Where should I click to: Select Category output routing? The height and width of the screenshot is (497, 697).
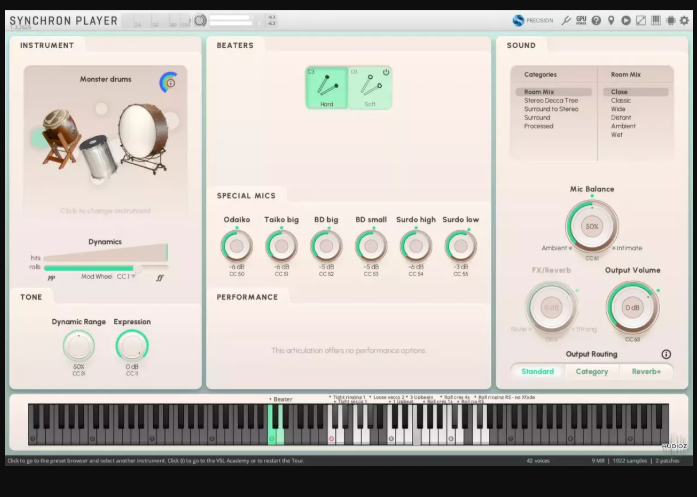coord(592,372)
